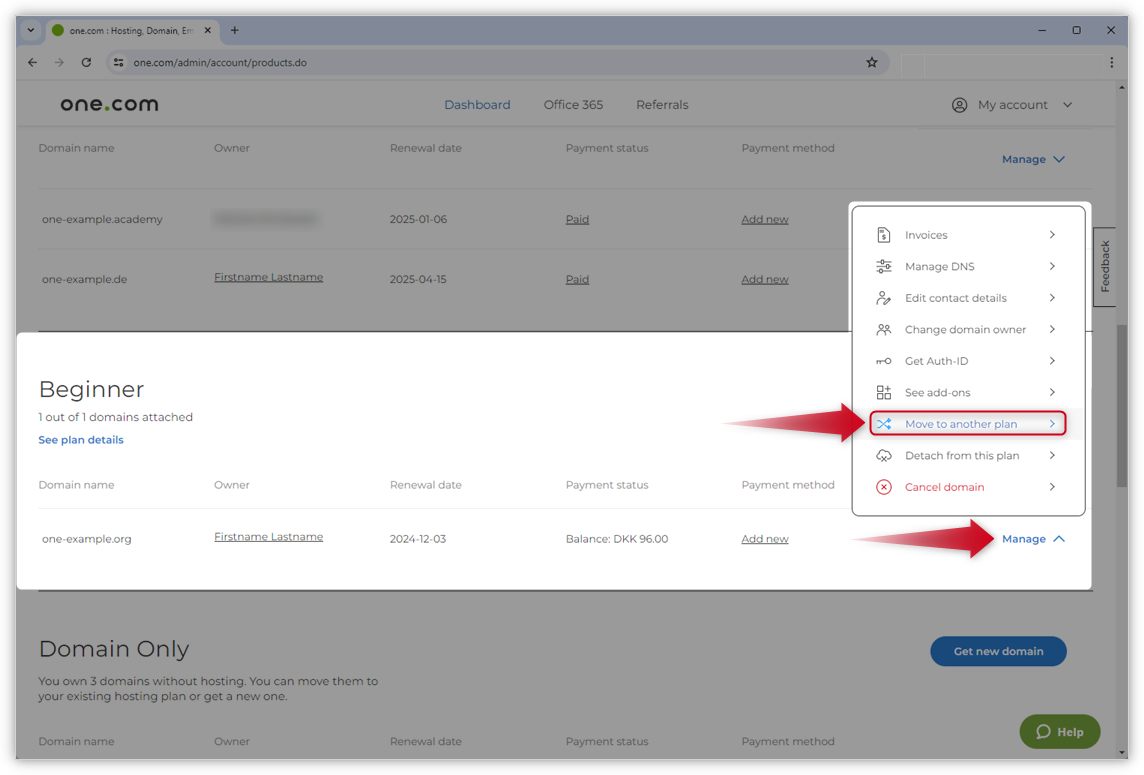Click the Detach from this plan icon
1144x775 pixels.
(883, 456)
